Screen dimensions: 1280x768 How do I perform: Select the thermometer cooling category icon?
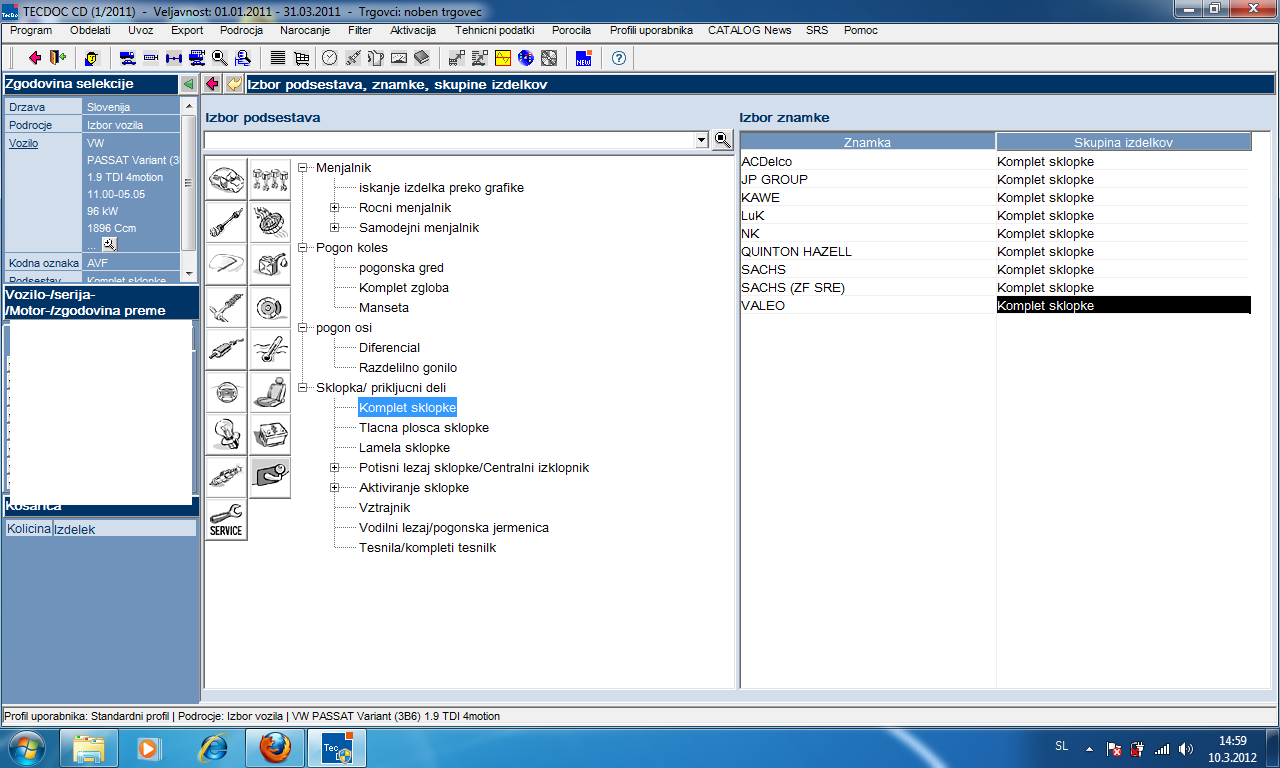[x=270, y=349]
